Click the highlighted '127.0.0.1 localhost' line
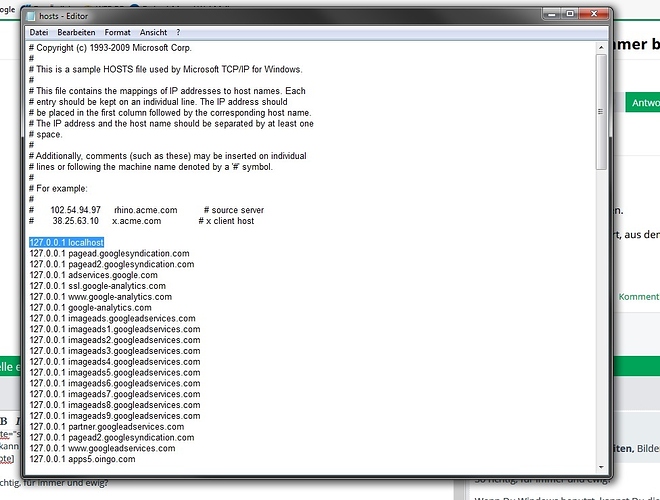The height and width of the screenshot is (500, 660). 67,242
